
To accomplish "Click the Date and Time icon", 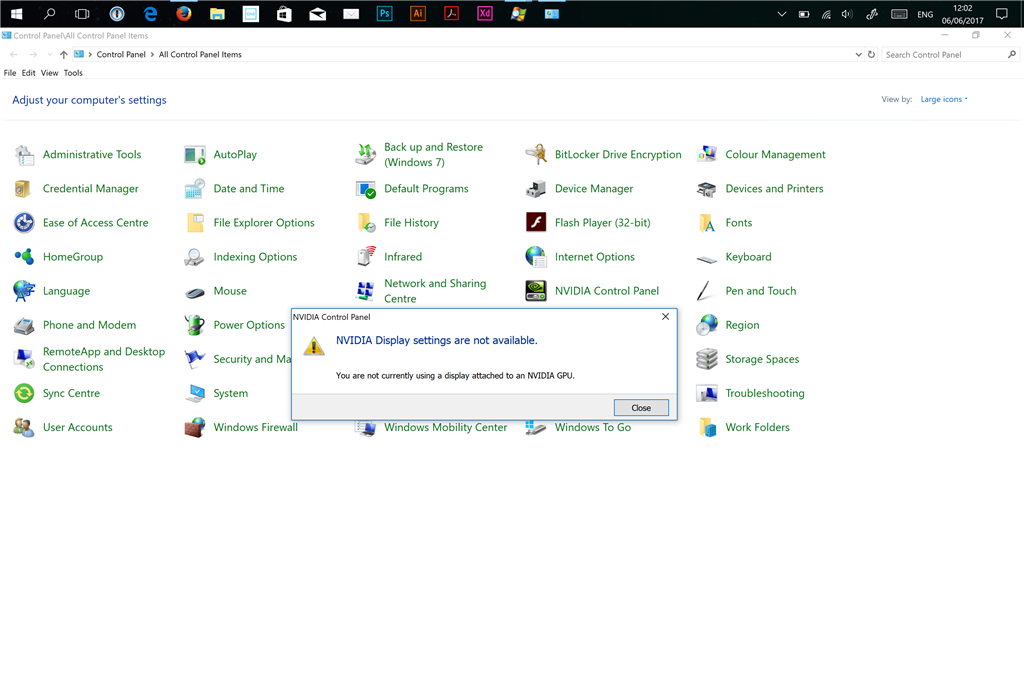I will coord(195,189).
